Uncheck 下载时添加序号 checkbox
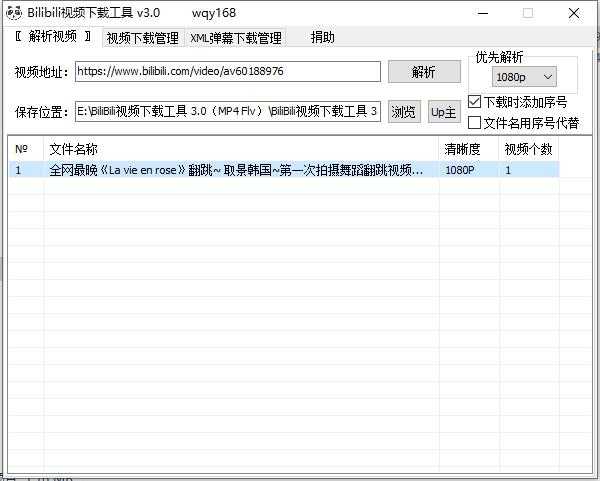This screenshot has width=600, height=481. [474, 102]
